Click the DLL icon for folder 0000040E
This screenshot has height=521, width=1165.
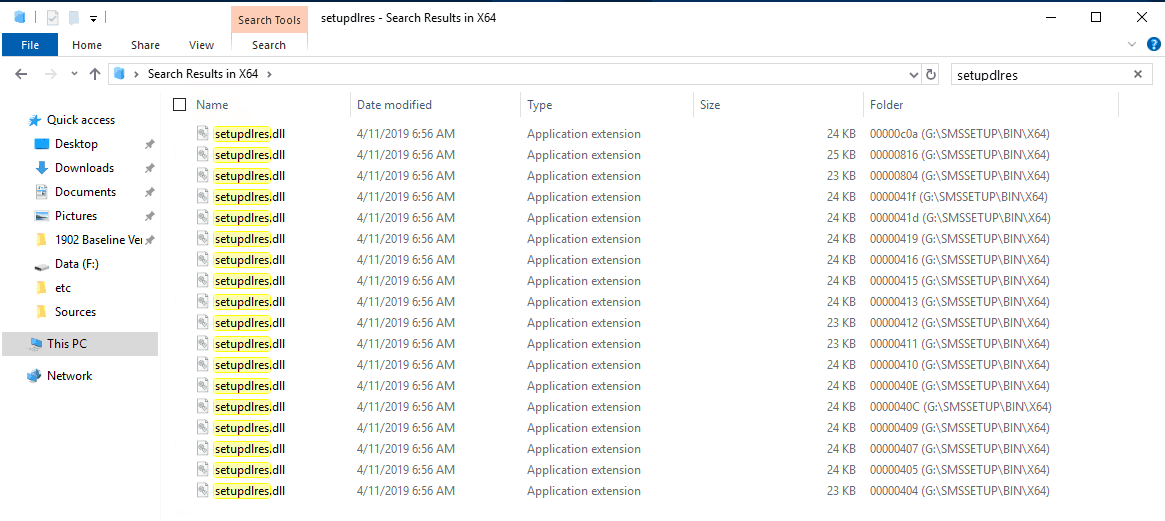pos(204,385)
